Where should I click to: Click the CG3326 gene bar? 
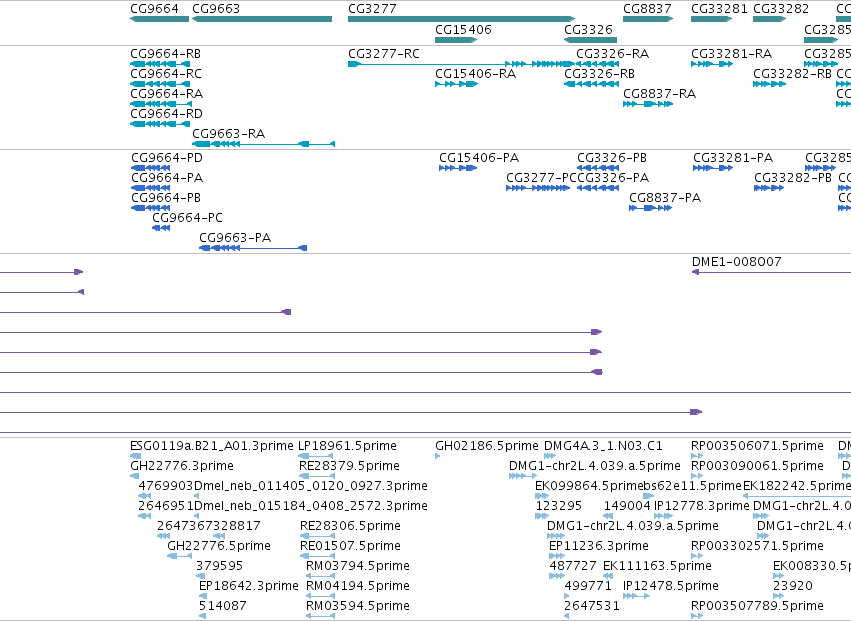tap(590, 40)
